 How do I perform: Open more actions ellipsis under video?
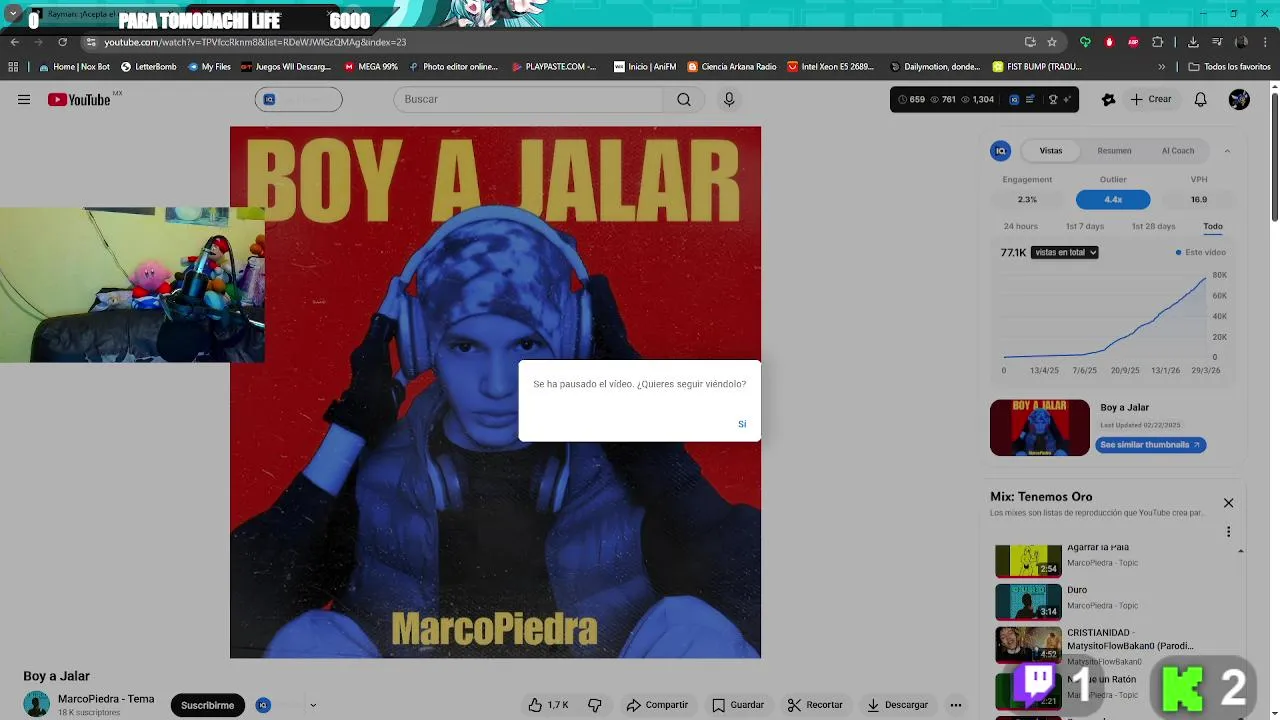click(956, 705)
